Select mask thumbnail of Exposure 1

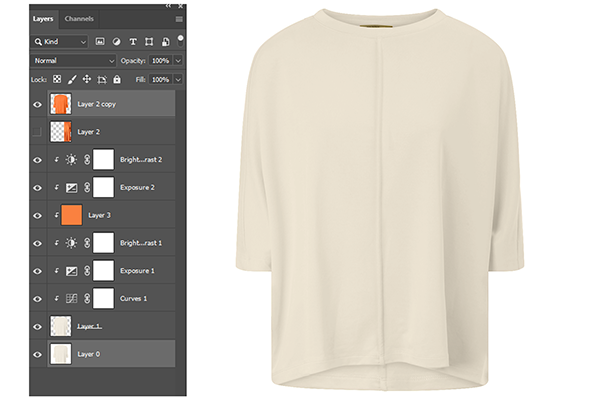coord(103,271)
